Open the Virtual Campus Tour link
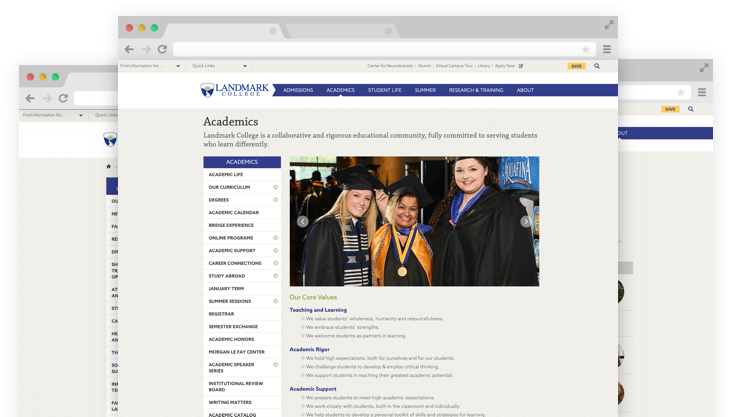The image size is (732, 417). [x=454, y=66]
